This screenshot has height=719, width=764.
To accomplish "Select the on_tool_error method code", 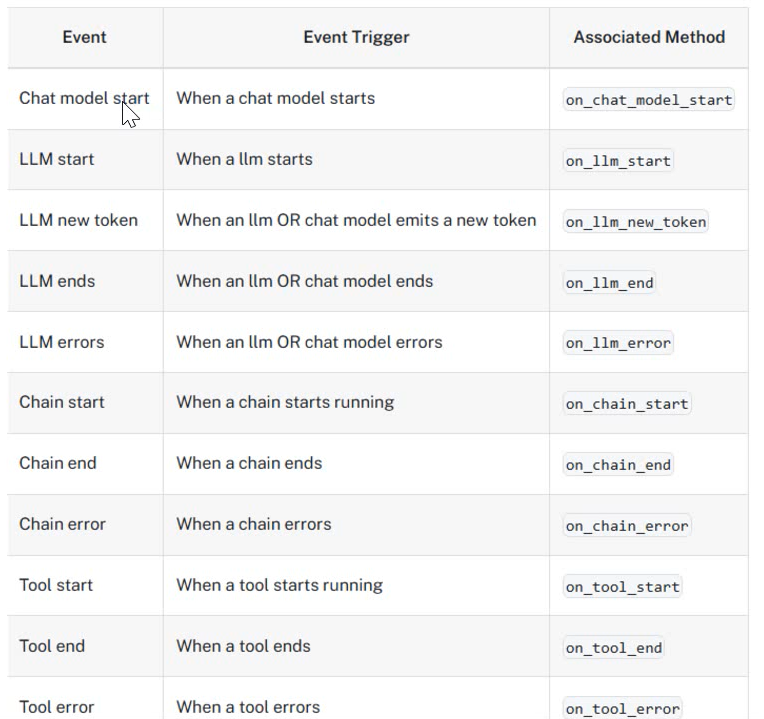I will pos(622,708).
